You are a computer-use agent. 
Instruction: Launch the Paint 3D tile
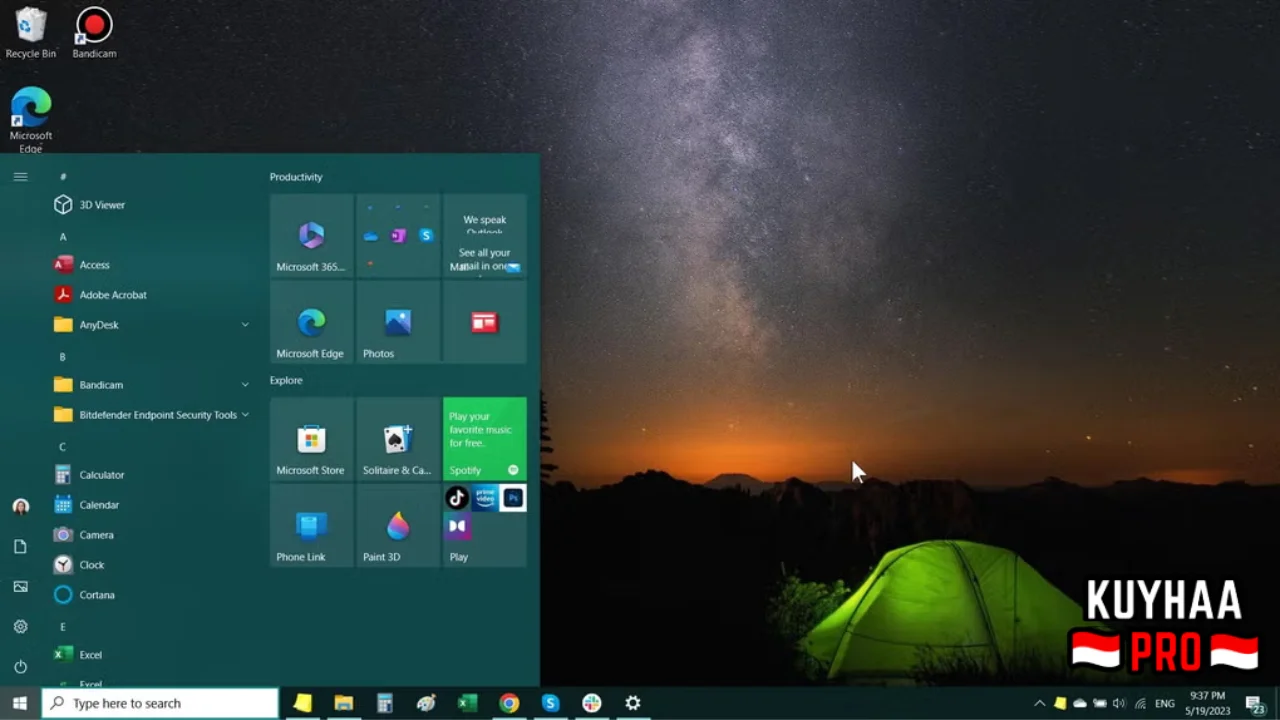pos(398,526)
